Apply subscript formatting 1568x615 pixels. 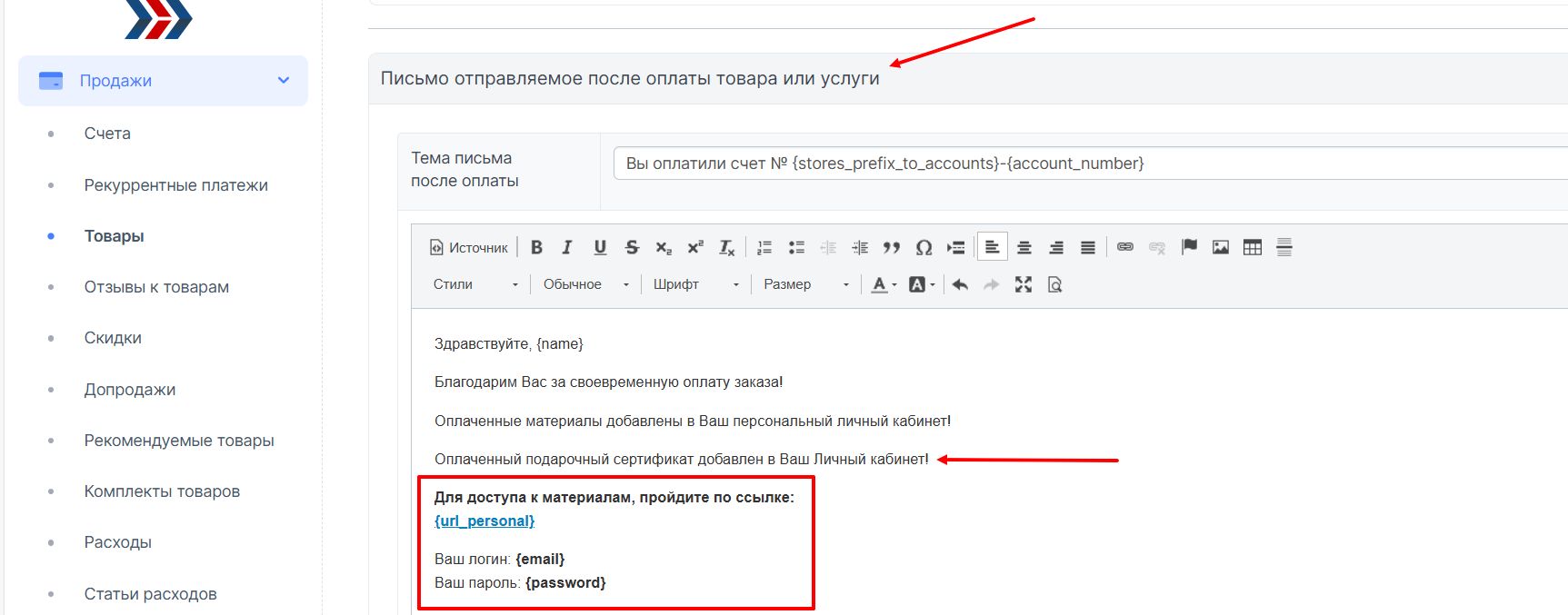click(664, 247)
